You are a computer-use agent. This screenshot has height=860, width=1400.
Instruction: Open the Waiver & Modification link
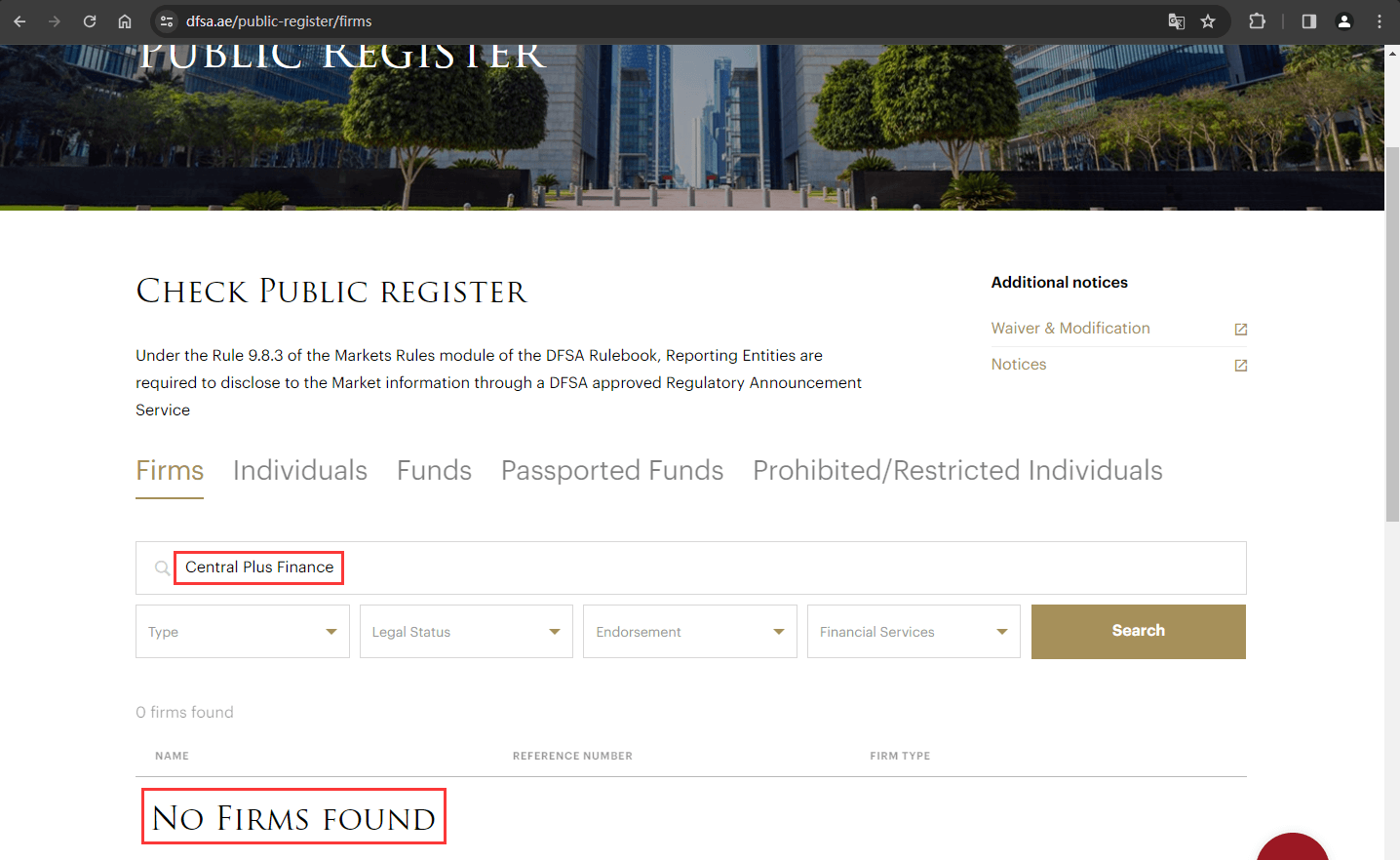tap(1070, 329)
